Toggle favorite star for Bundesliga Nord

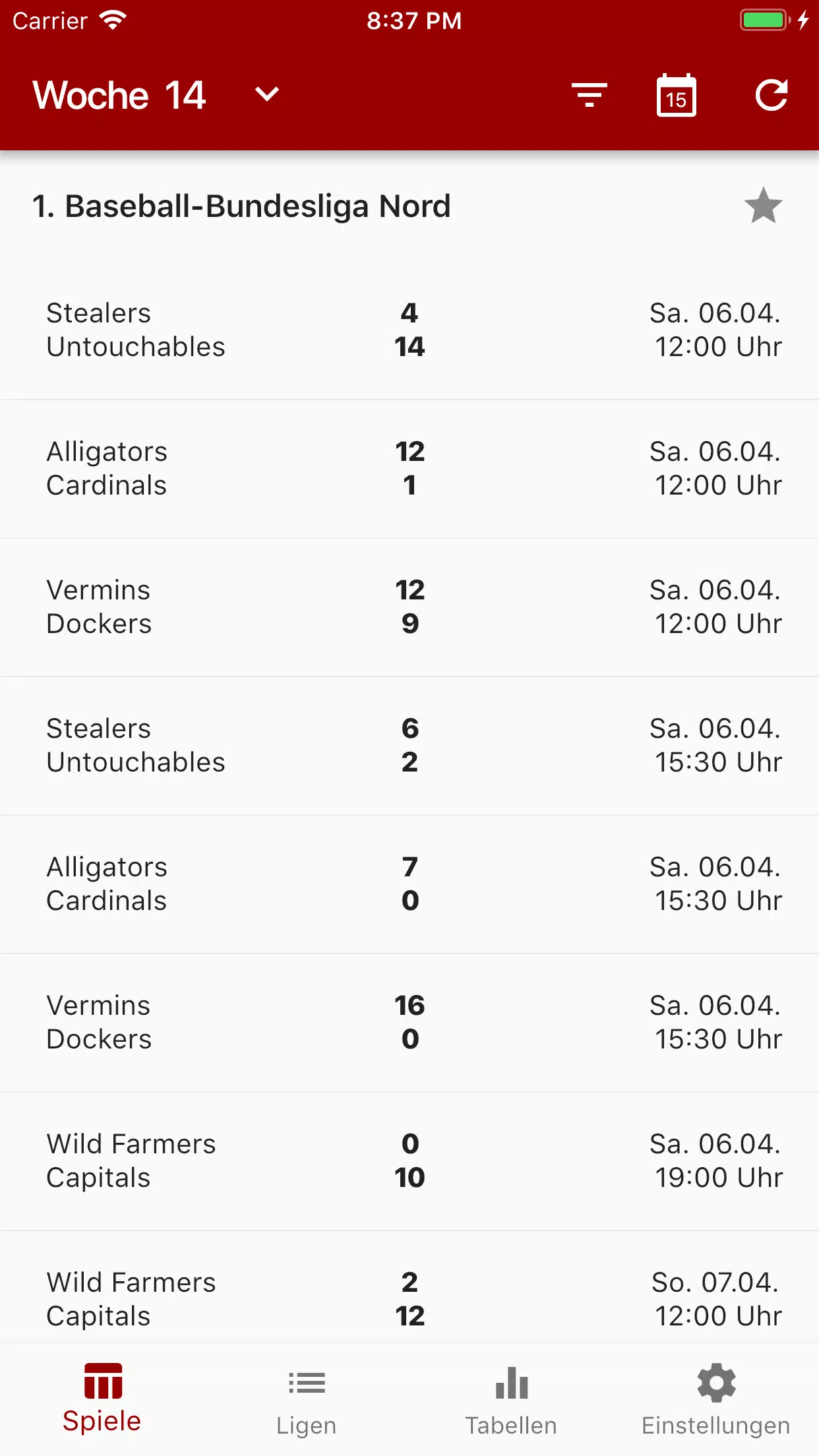pos(763,206)
